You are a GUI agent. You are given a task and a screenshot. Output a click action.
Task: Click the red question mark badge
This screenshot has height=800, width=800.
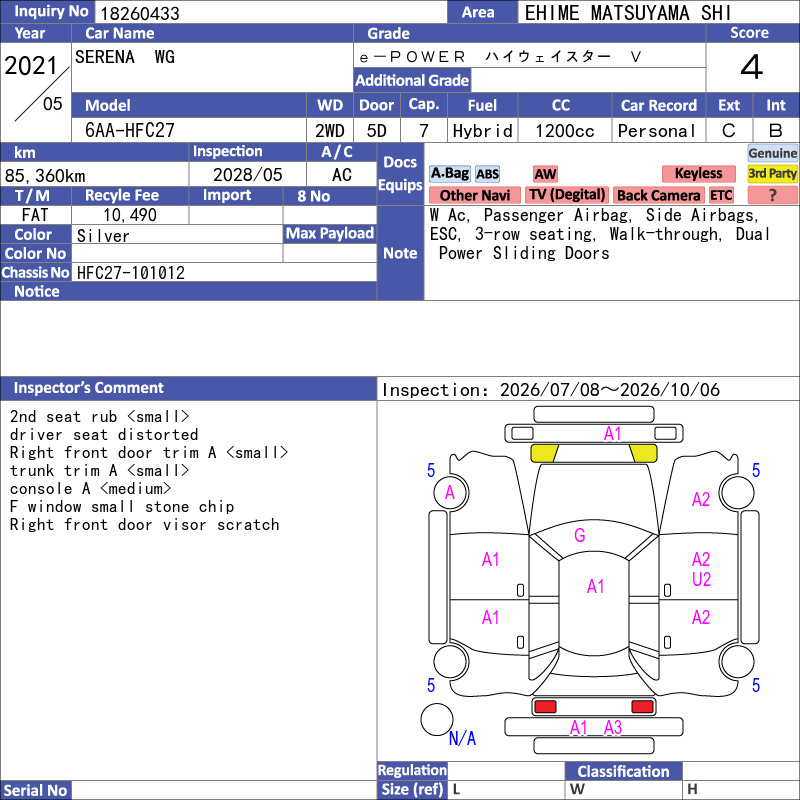772,195
